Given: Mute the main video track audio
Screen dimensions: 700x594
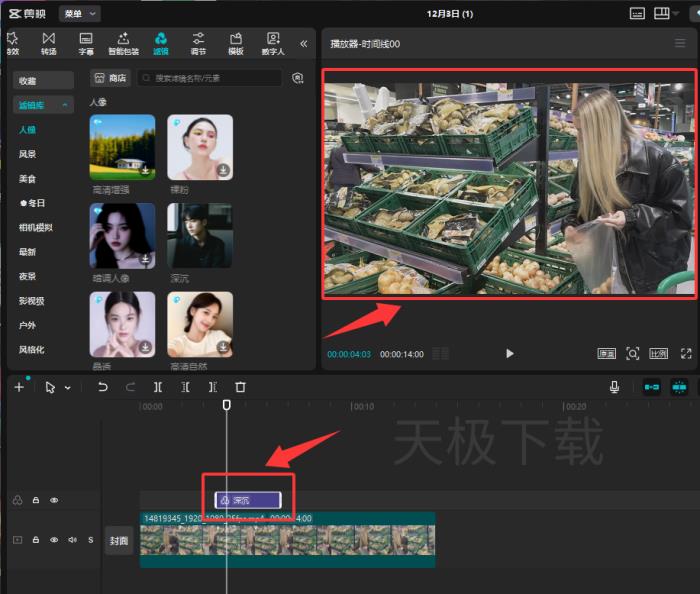Looking at the screenshot, I should (72, 540).
